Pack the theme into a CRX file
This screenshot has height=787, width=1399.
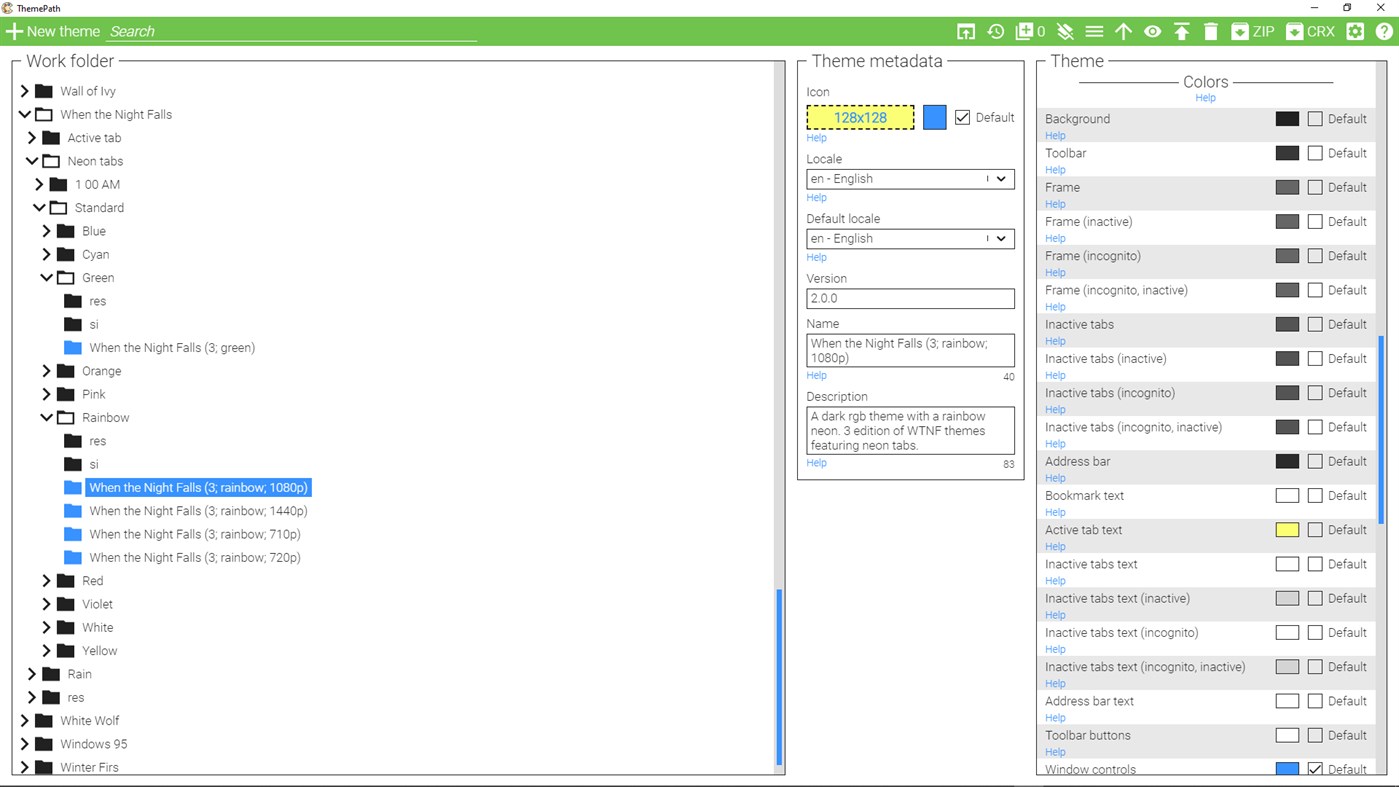[1310, 31]
